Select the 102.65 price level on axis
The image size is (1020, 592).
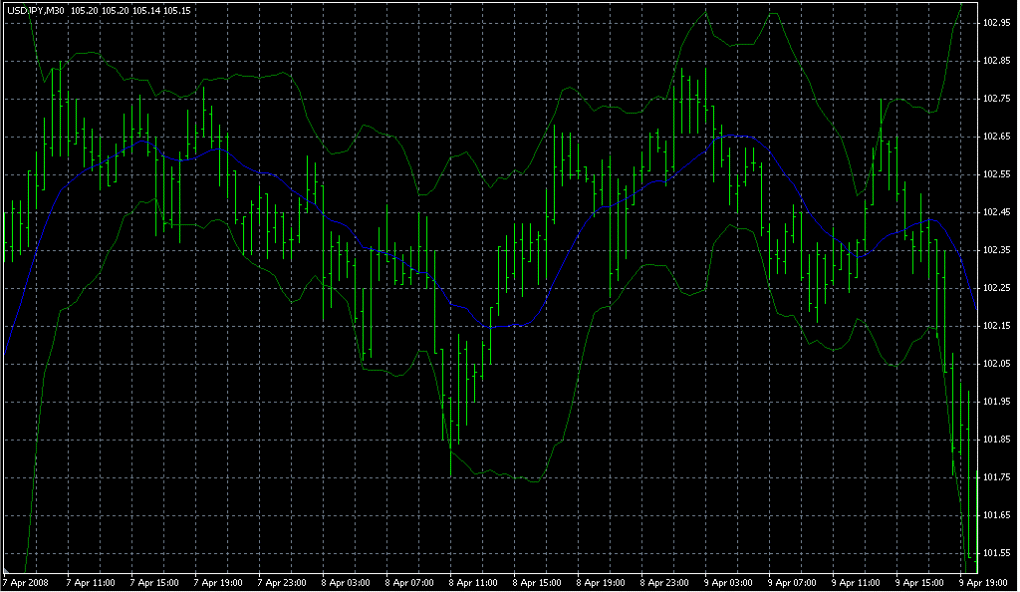coord(997,136)
